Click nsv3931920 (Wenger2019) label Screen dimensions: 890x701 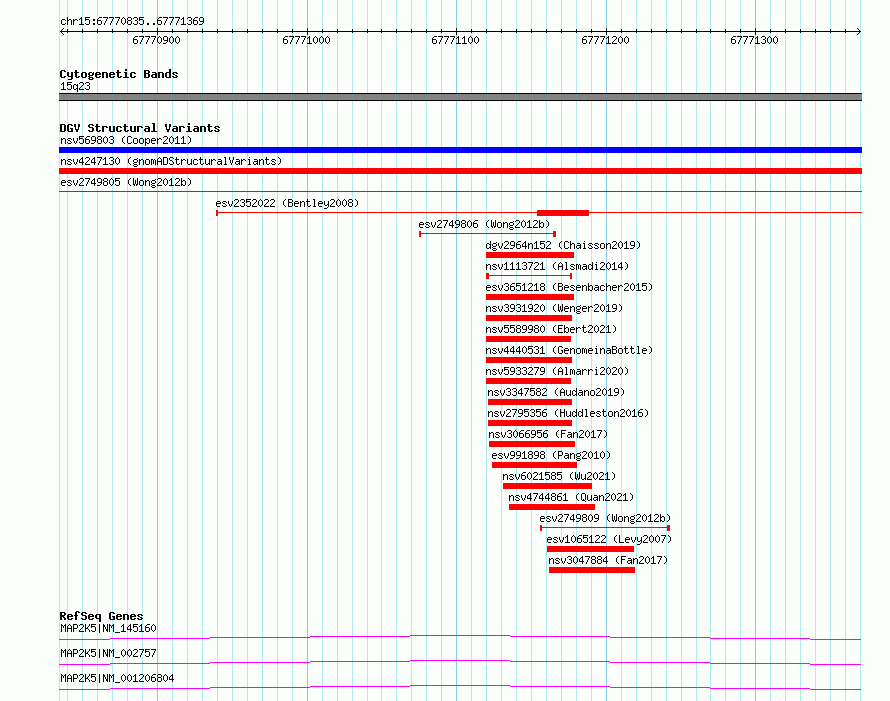[x=554, y=308]
